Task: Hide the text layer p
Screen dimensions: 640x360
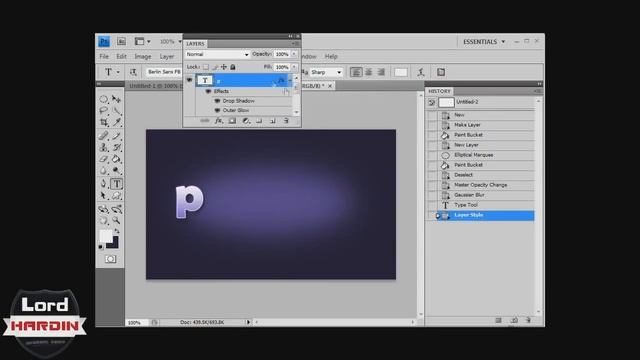Action: (x=189, y=80)
